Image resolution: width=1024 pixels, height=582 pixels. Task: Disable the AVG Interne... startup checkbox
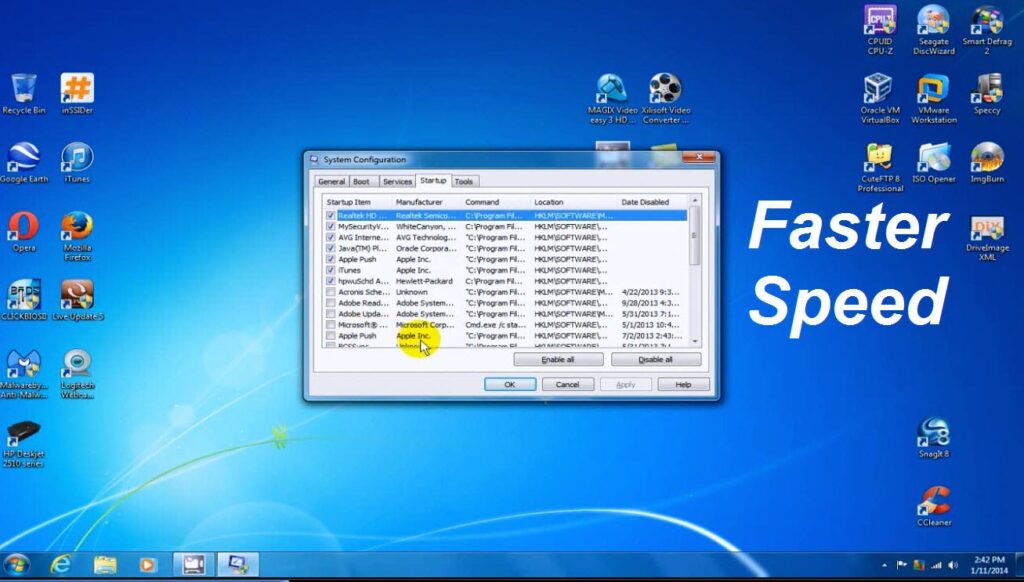[330, 238]
